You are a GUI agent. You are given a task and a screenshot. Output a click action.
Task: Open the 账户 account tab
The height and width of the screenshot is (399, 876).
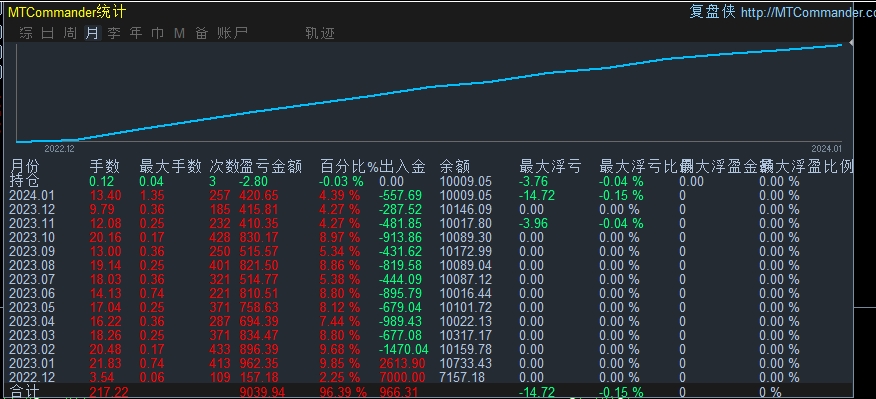tap(232, 33)
